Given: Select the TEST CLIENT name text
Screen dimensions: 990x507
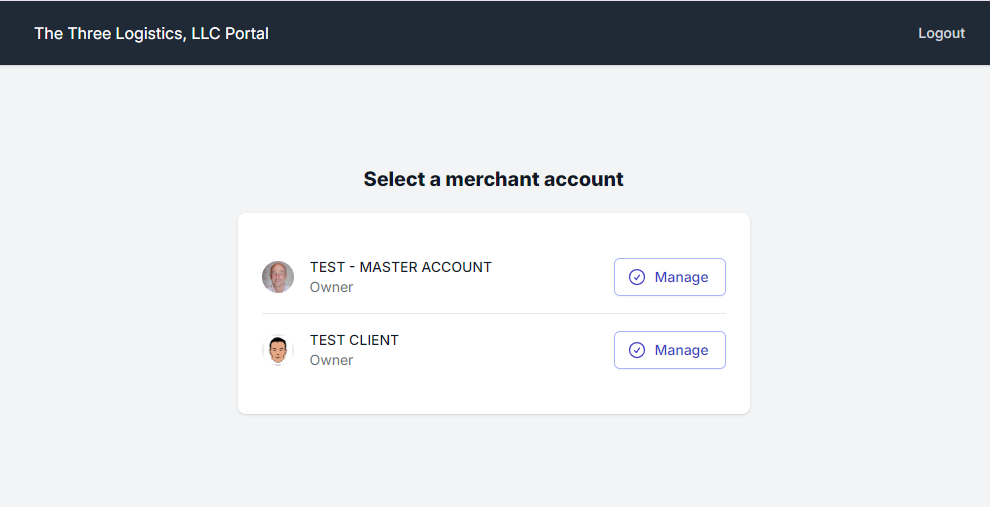Looking at the screenshot, I should [354, 340].
